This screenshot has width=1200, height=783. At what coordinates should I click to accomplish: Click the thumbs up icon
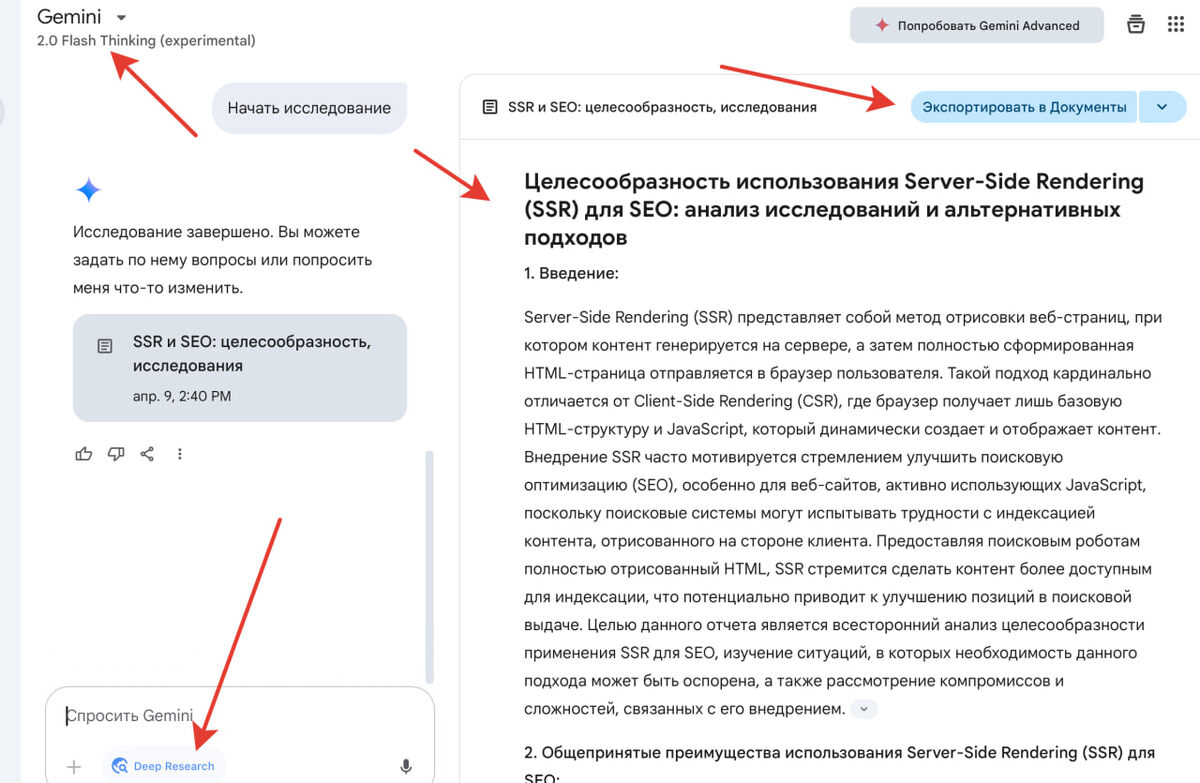click(x=84, y=454)
